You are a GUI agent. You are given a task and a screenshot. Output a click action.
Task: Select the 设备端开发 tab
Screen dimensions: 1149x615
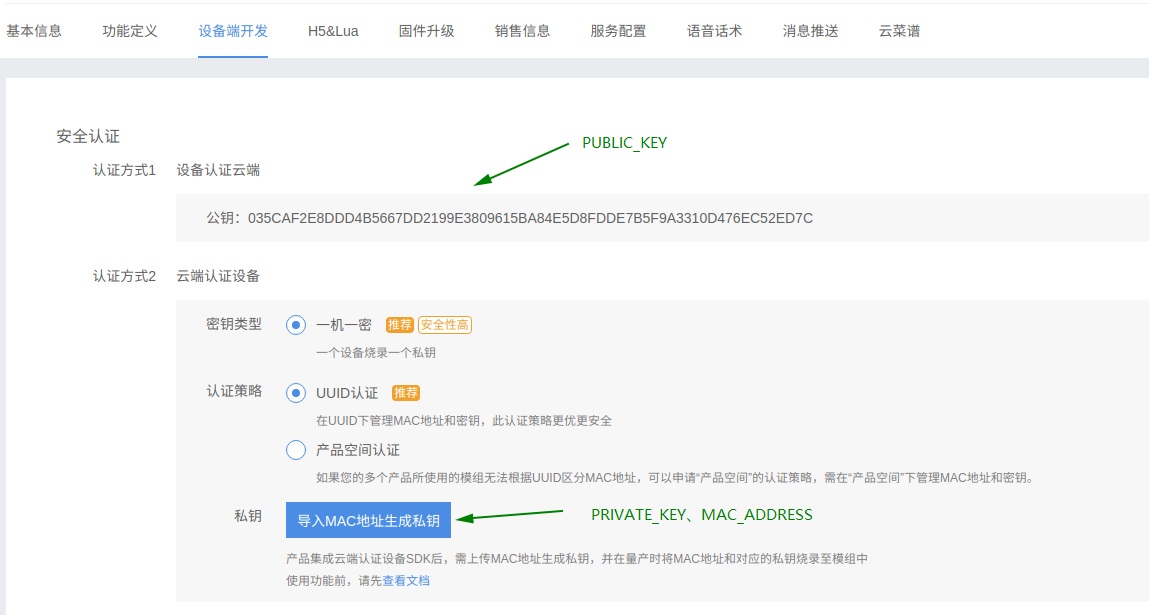click(233, 31)
